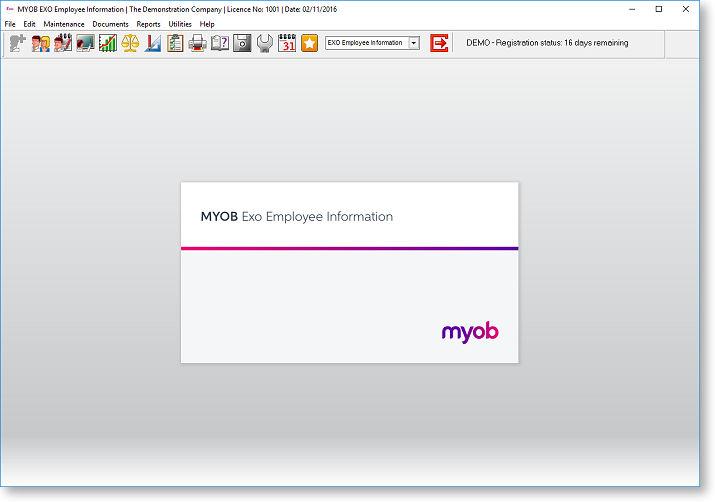Click the floppy disk backup icon
The width and height of the screenshot is (715, 502).
pyautogui.click(x=242, y=43)
